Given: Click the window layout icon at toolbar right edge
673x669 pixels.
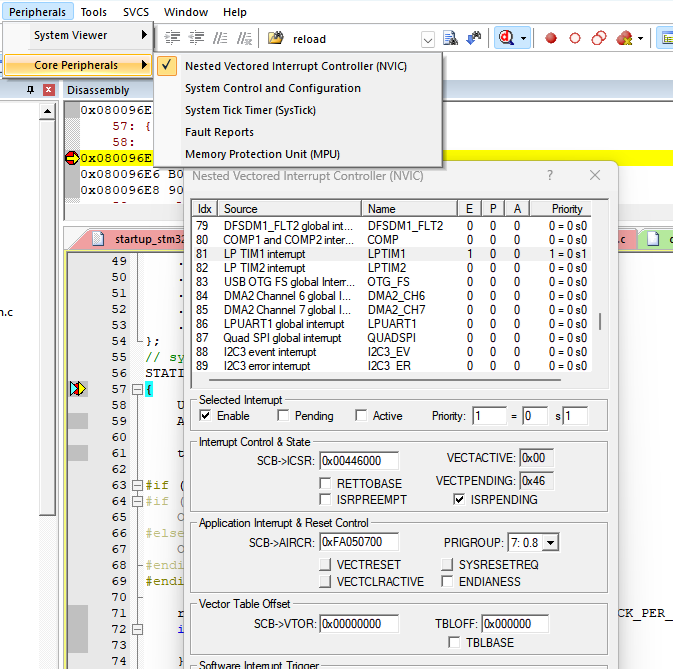Looking at the screenshot, I should pyautogui.click(x=666, y=39).
